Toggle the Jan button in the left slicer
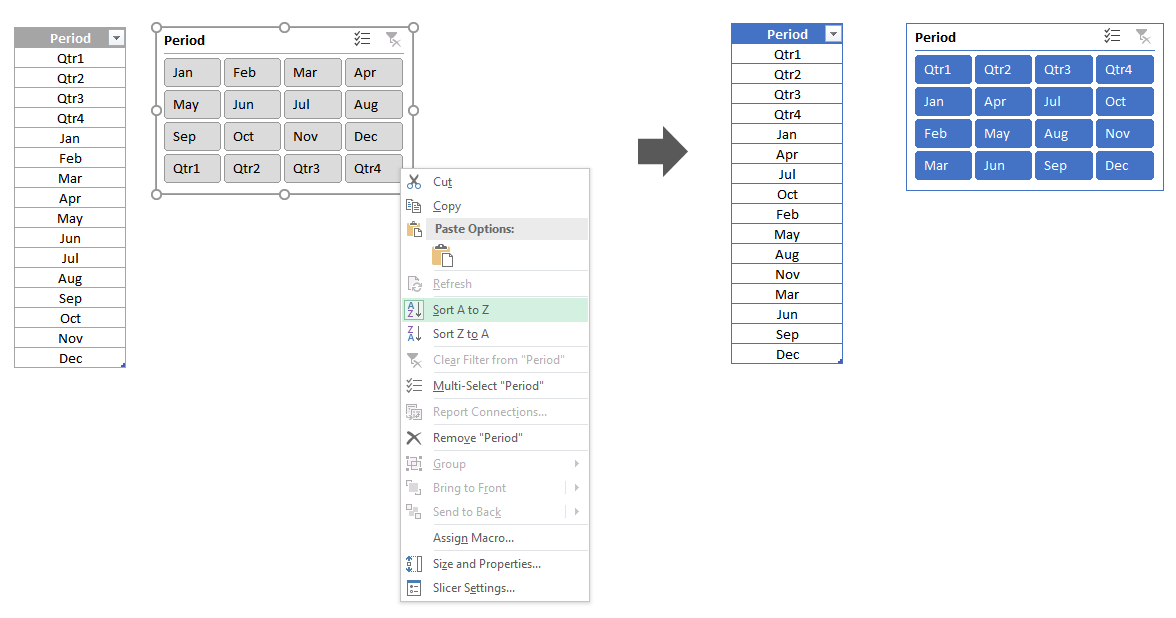 point(191,72)
